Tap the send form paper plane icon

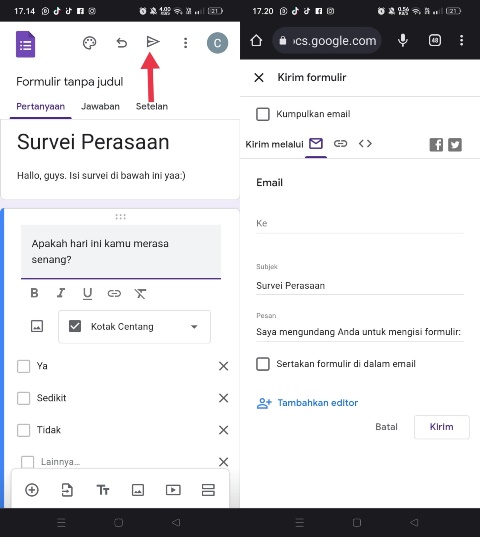pyautogui.click(x=153, y=42)
